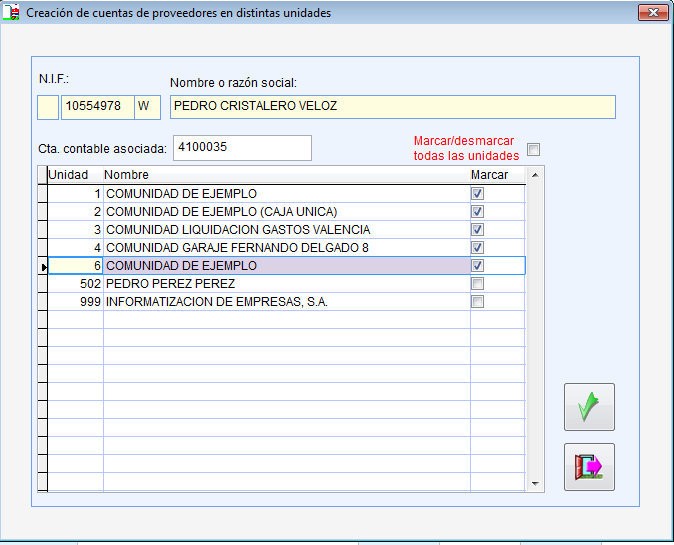
Task: Uncheck Marcar for unit 6 COMUNIDAD DE EJEMPLO
Action: (x=477, y=266)
